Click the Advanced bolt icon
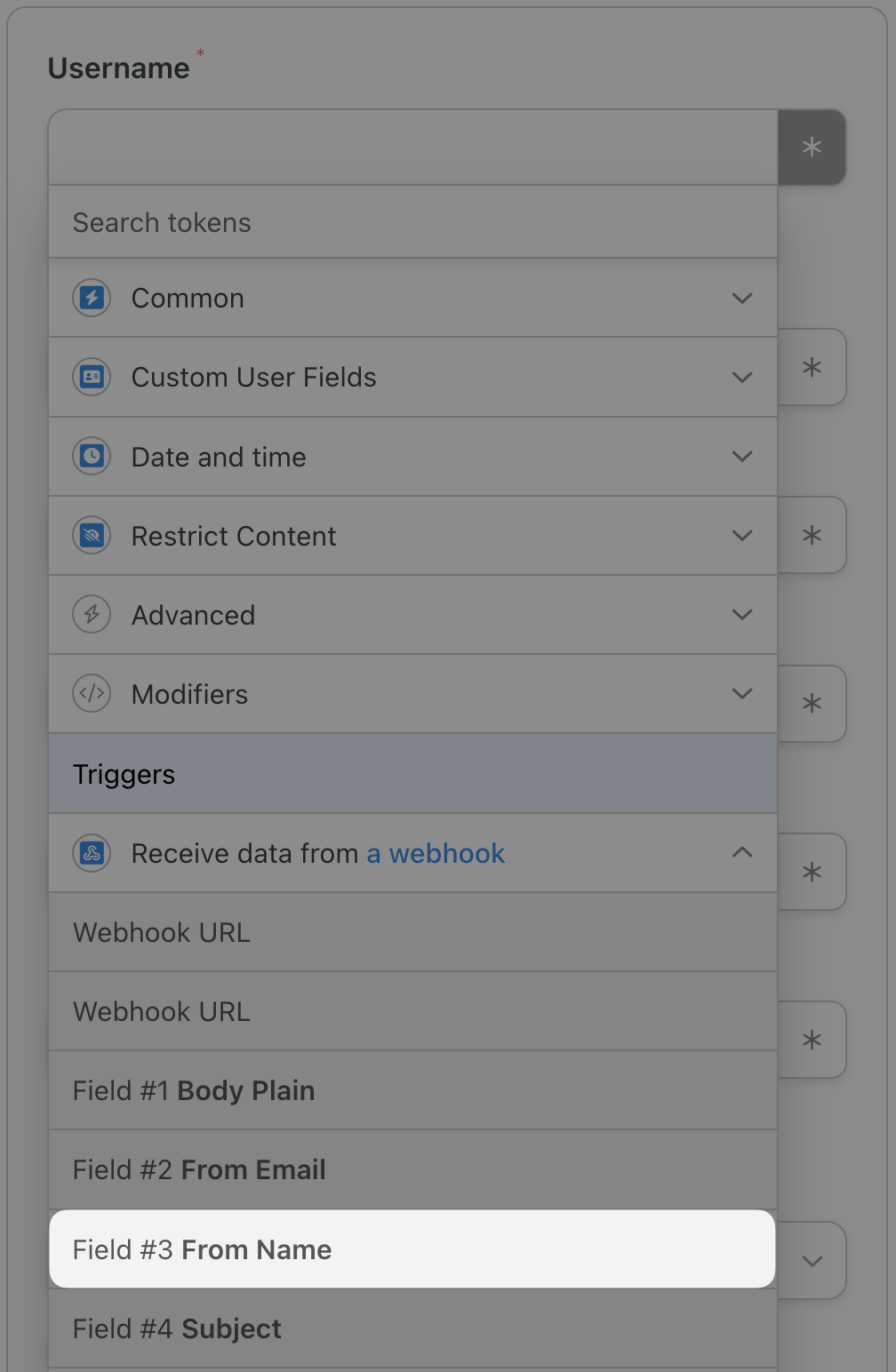The height and width of the screenshot is (1372, 896). pyautogui.click(x=92, y=615)
